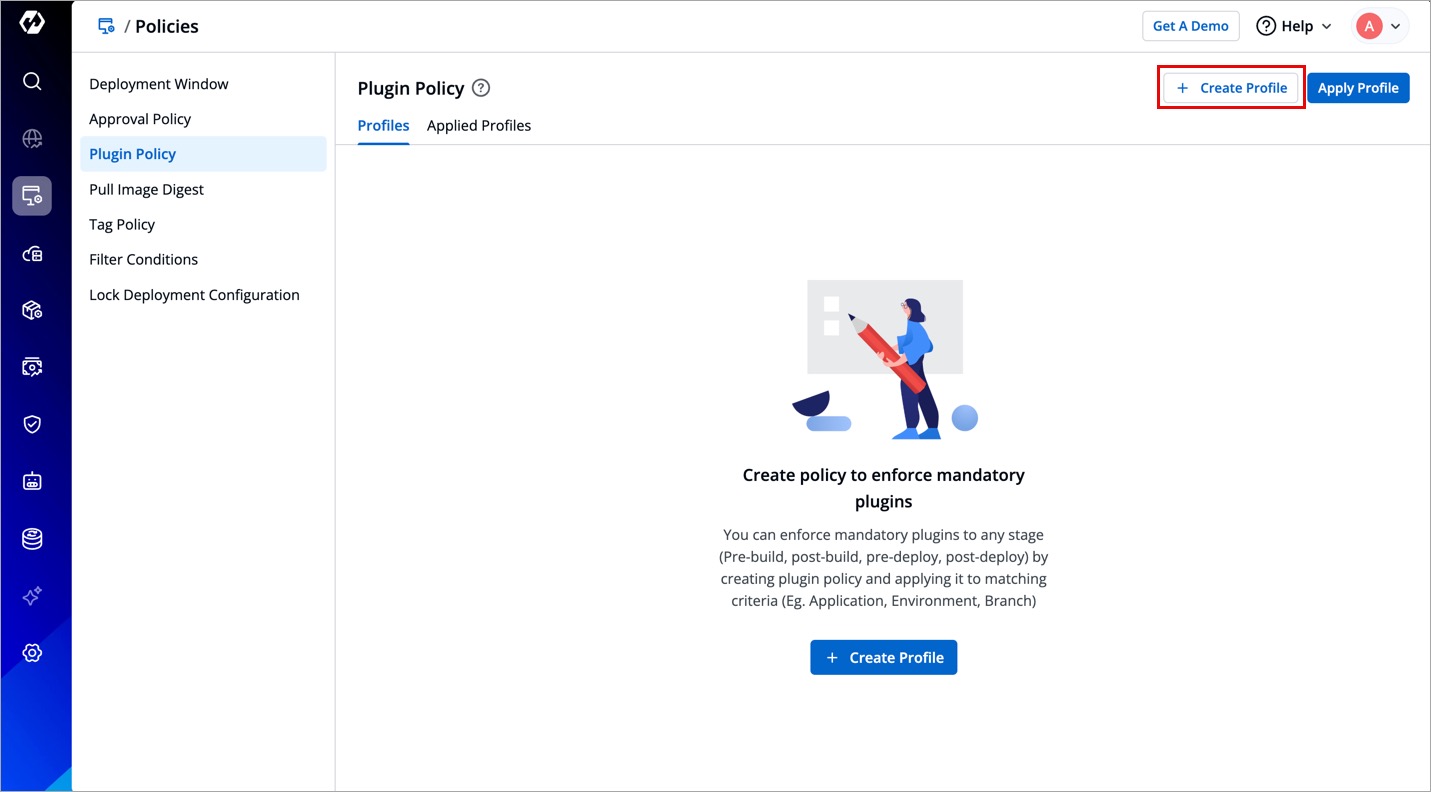Open search from the sidebar
This screenshot has width=1431, height=792.
32,81
